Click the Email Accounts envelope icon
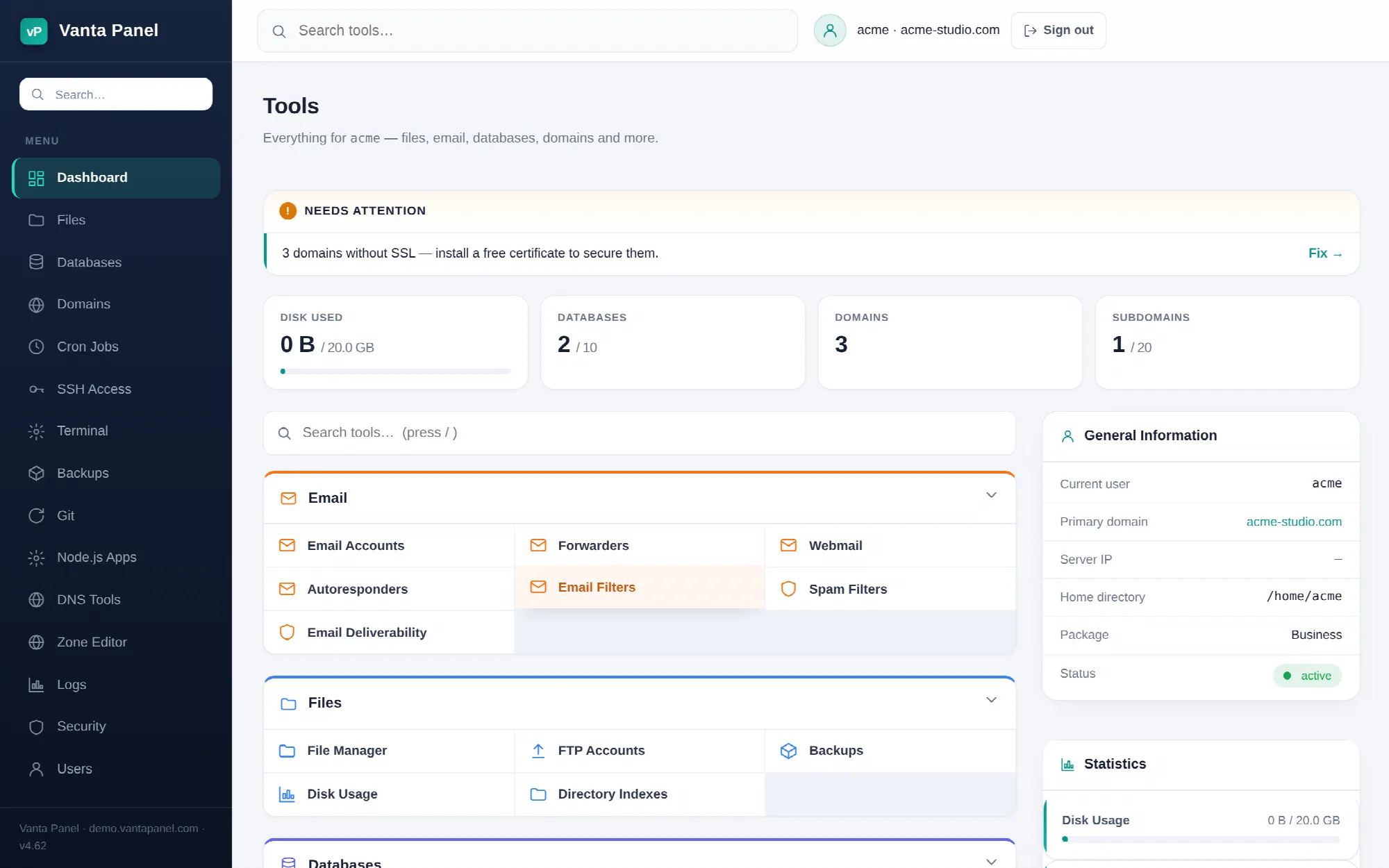 pyautogui.click(x=287, y=546)
